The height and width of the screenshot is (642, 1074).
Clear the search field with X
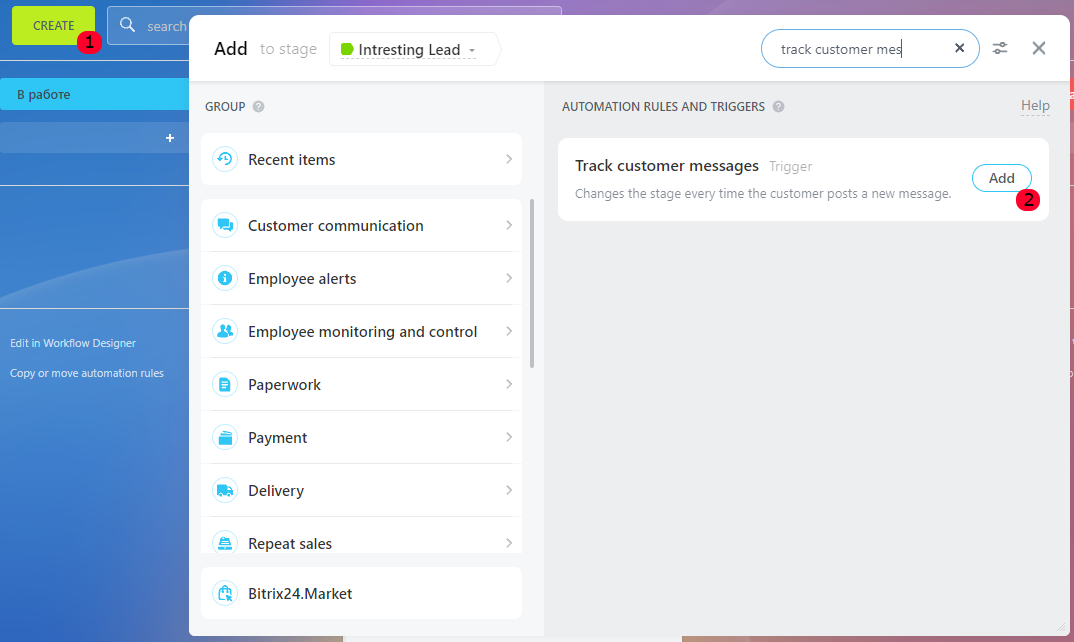(960, 48)
